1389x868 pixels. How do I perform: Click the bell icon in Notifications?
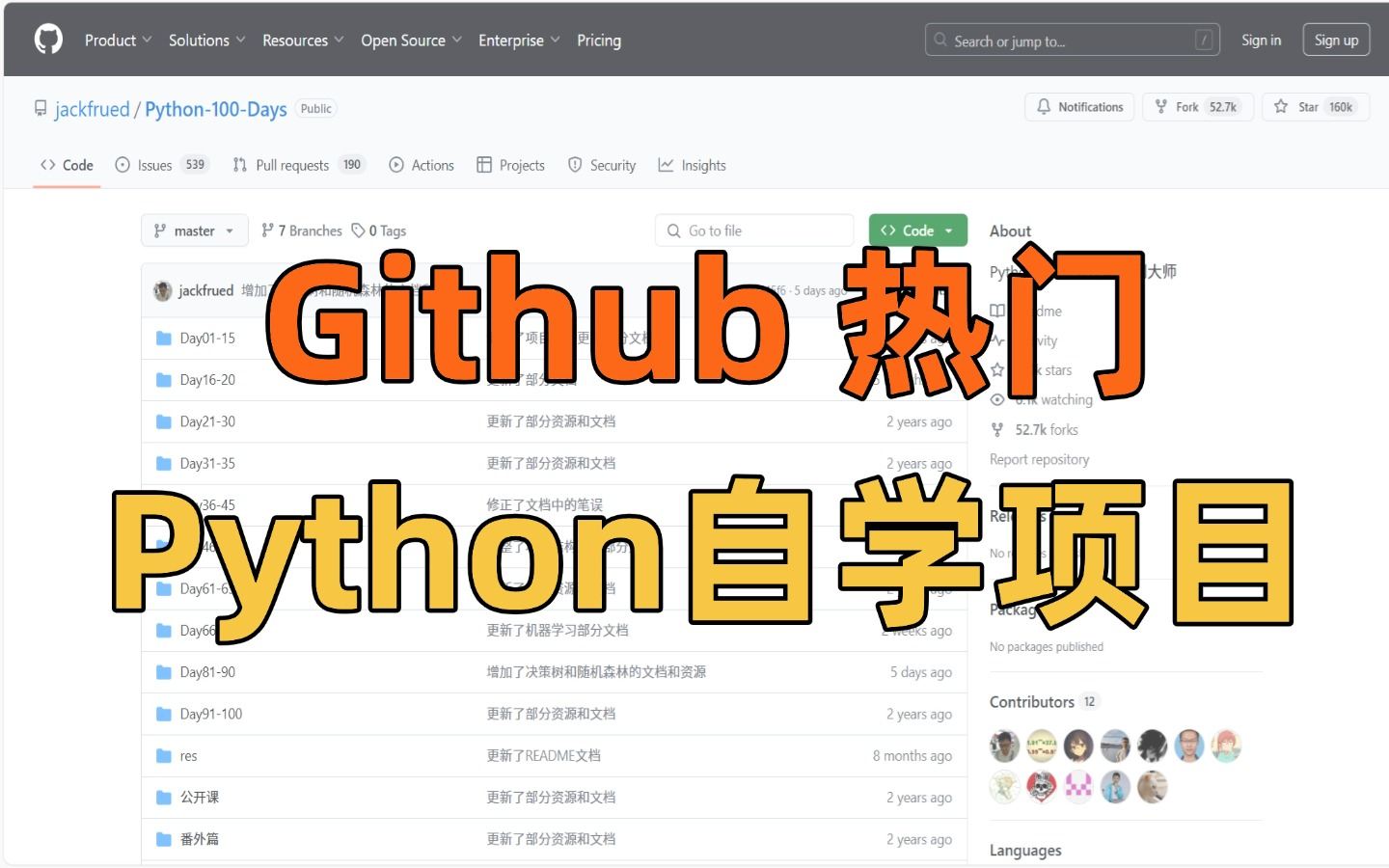point(1044,107)
